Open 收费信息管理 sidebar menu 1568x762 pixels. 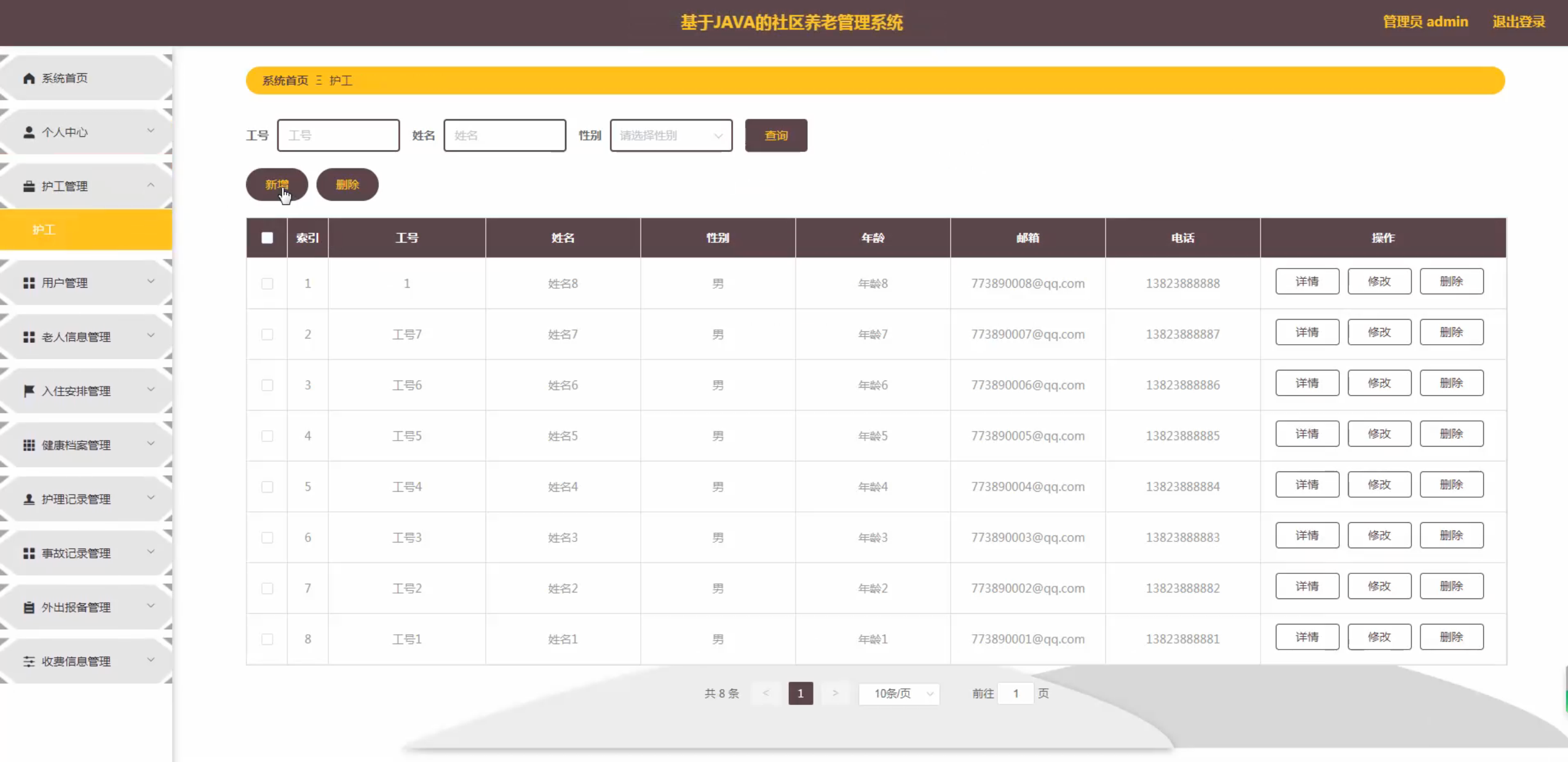pyautogui.click(x=86, y=661)
